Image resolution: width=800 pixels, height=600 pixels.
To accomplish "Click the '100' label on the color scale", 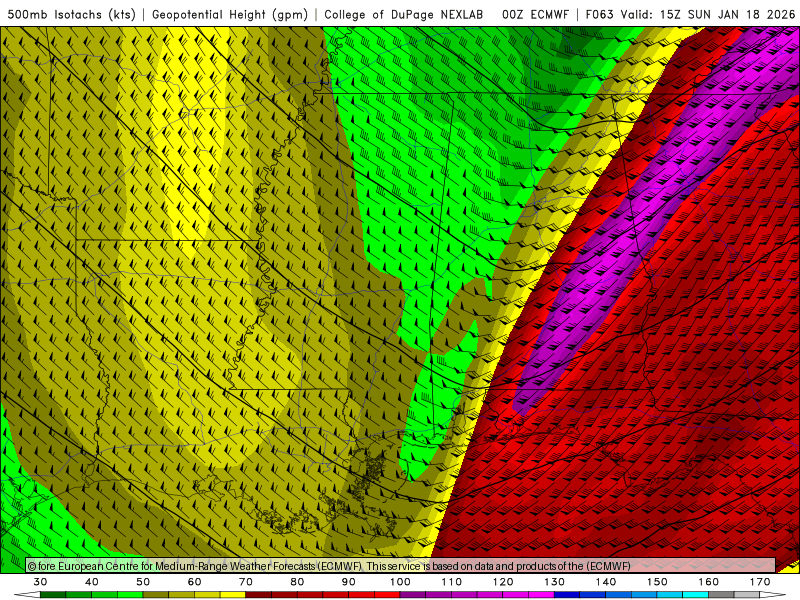I will (x=400, y=582).
